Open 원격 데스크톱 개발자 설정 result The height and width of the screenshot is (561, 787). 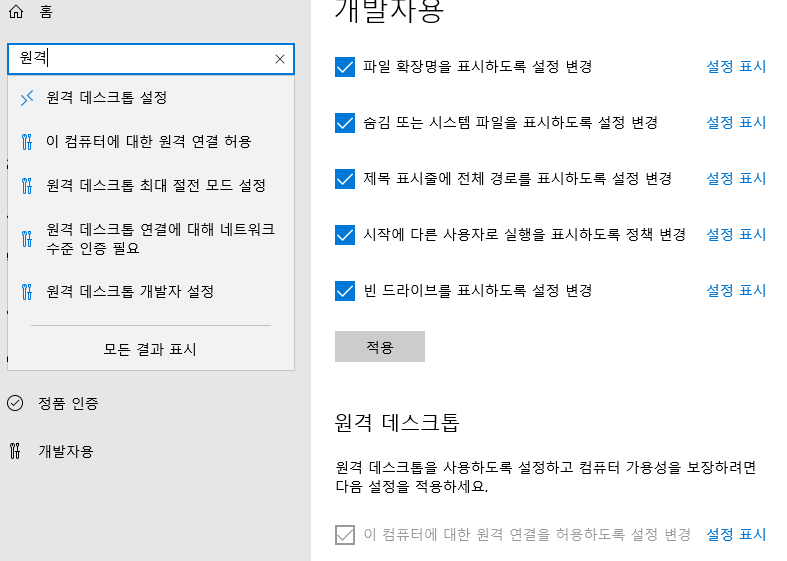click(151, 292)
